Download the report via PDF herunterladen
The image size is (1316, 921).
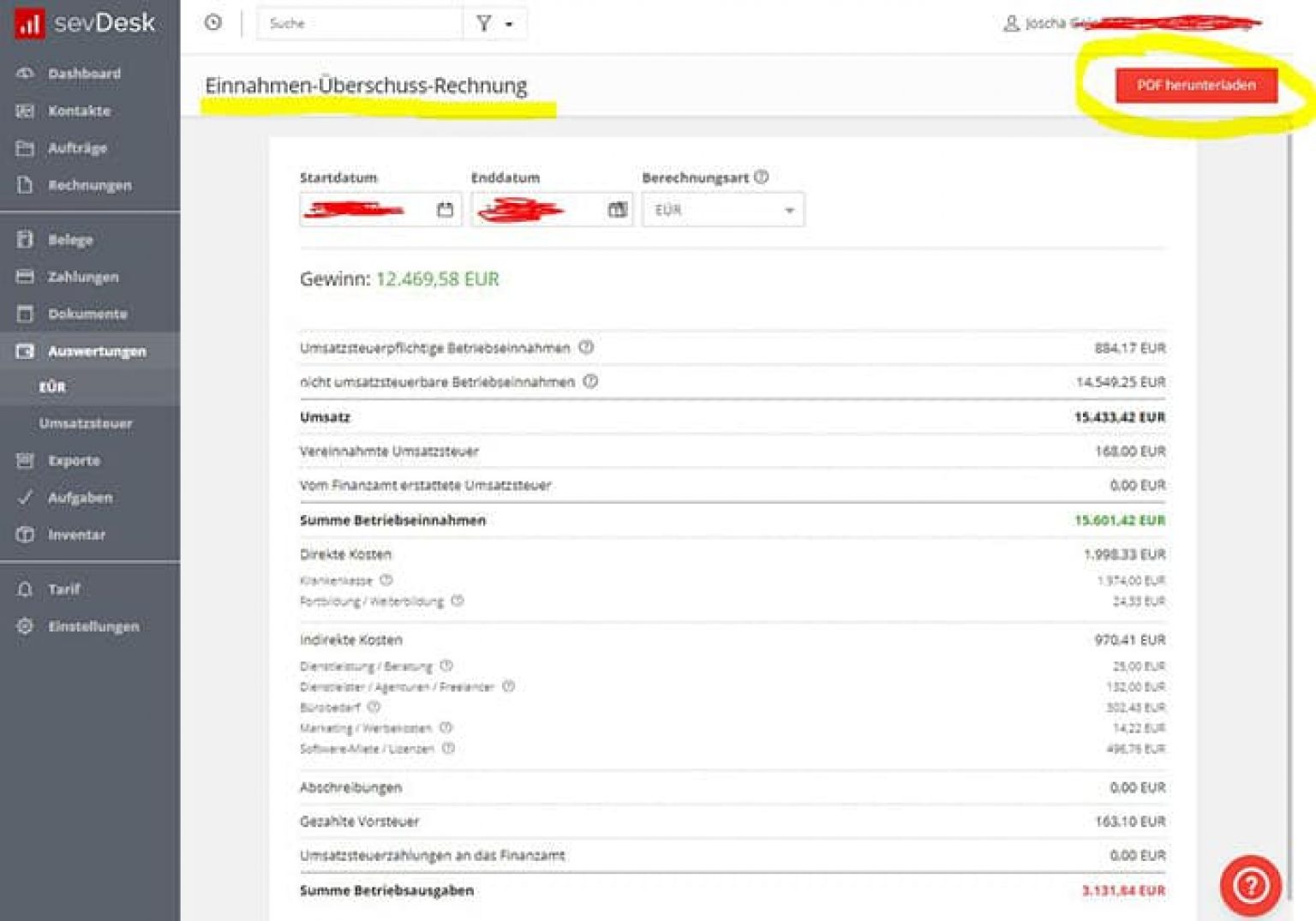coord(1196,86)
